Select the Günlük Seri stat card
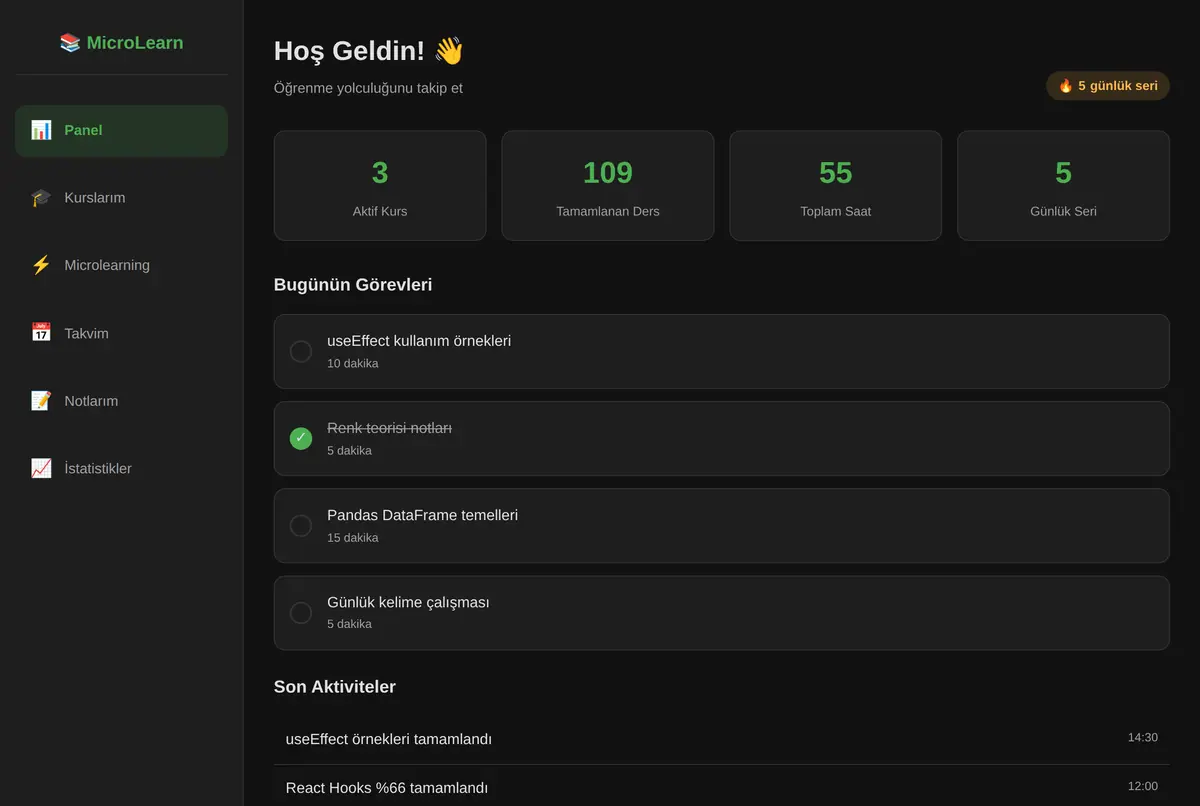The height and width of the screenshot is (806, 1200). coord(1064,186)
